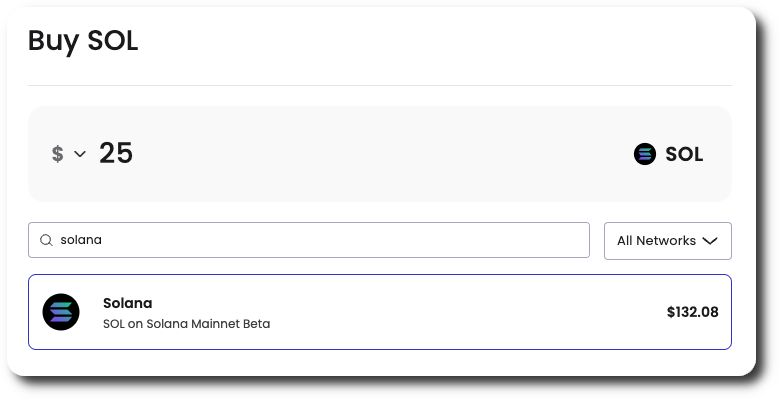Viewport: 779px width, 399px height.
Task: Click the dollar currency symbol
Action: point(58,154)
